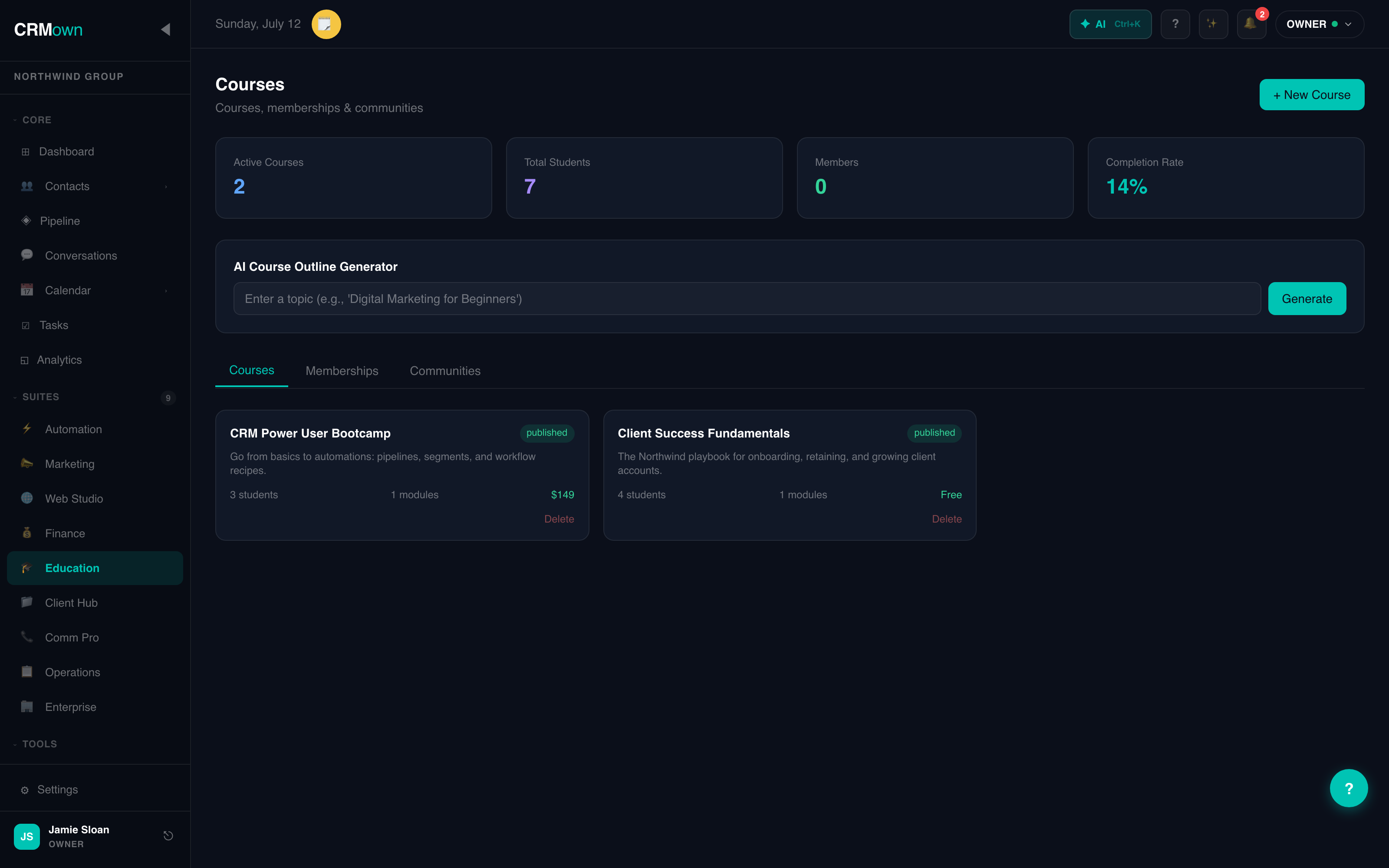Click the SUITES count badge 9

168,398
